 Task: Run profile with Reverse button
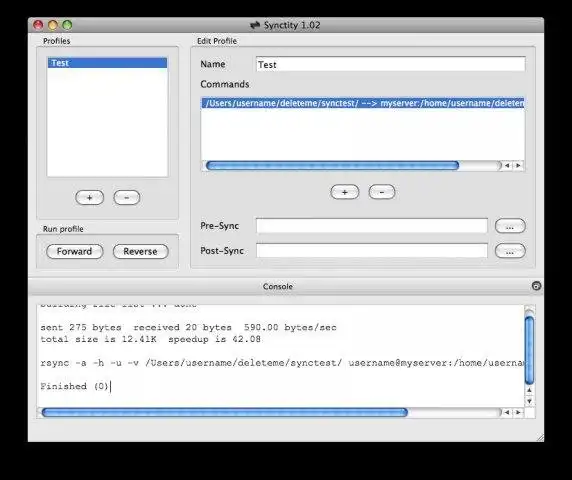[140, 251]
